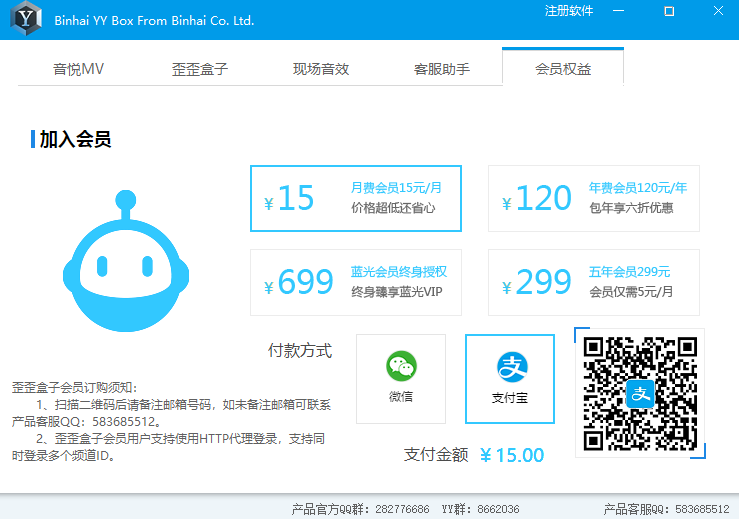Open the 注册软件 register software link
The image size is (739, 519).
tap(569, 11)
